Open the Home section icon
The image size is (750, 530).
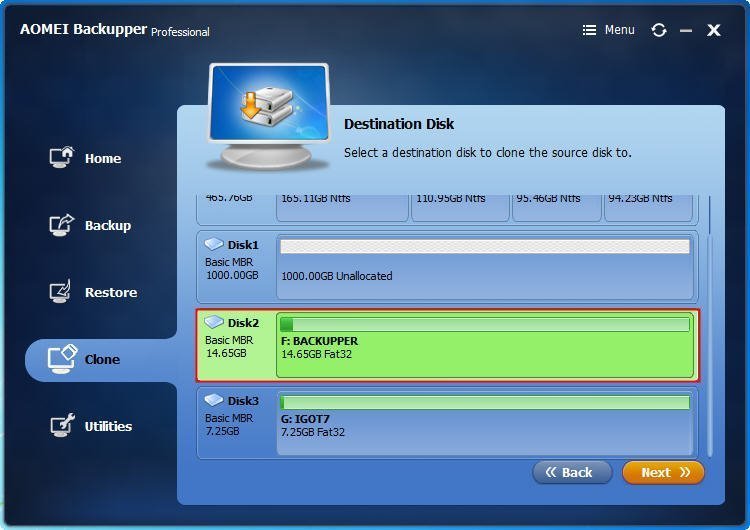coord(61,157)
